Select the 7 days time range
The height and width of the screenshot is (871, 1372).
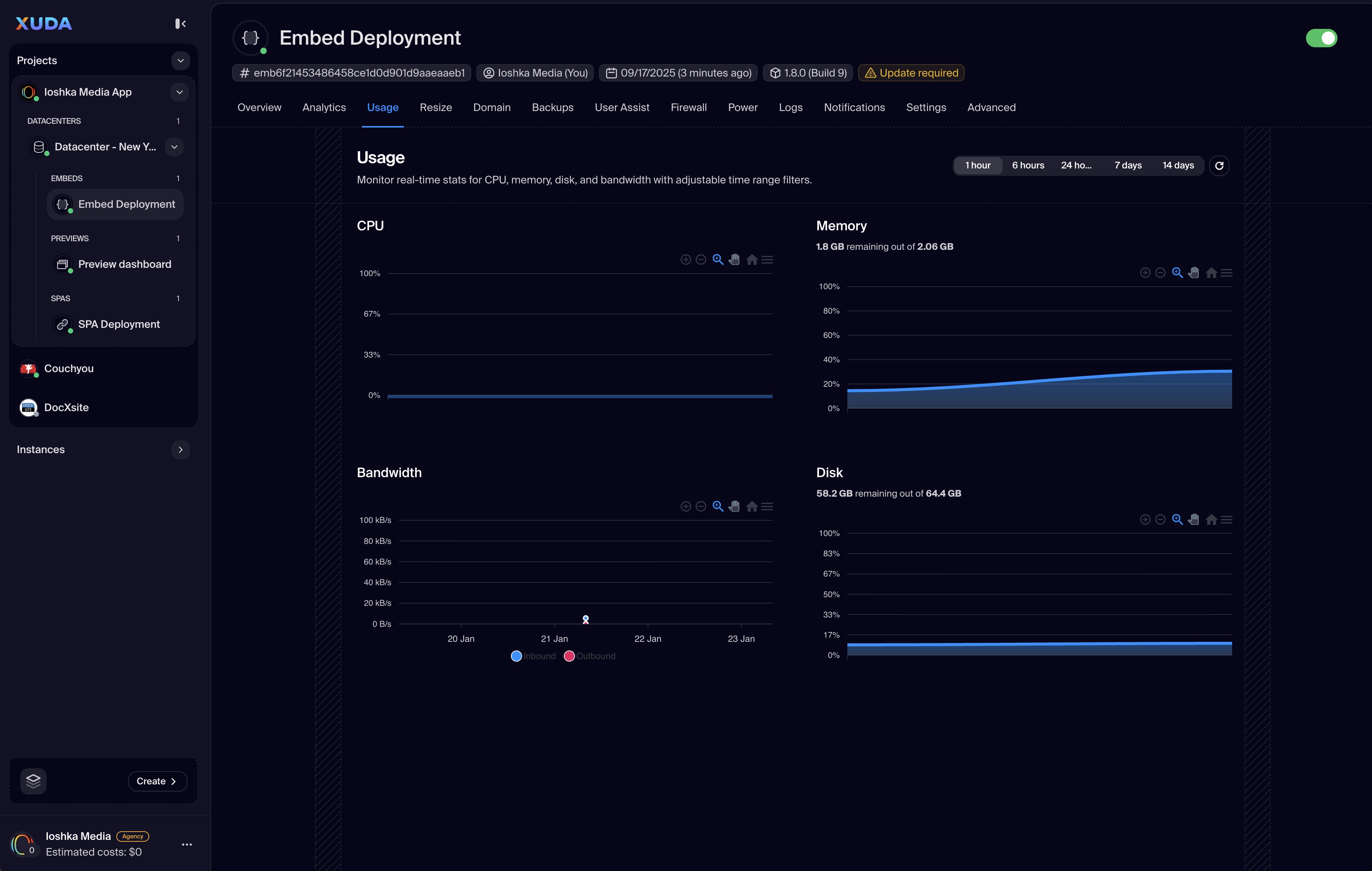(1128, 166)
